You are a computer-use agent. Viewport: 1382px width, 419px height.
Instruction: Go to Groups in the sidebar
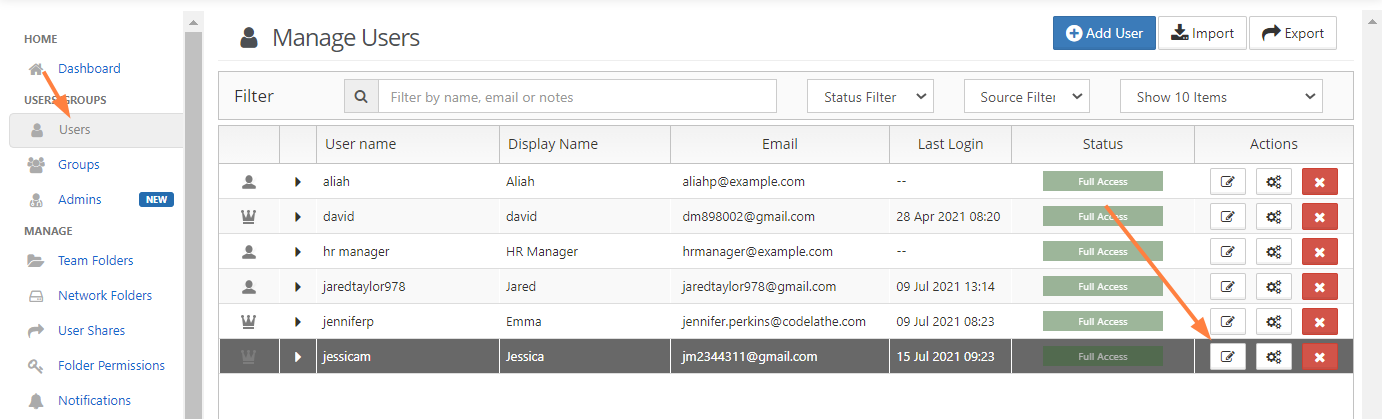(79, 165)
